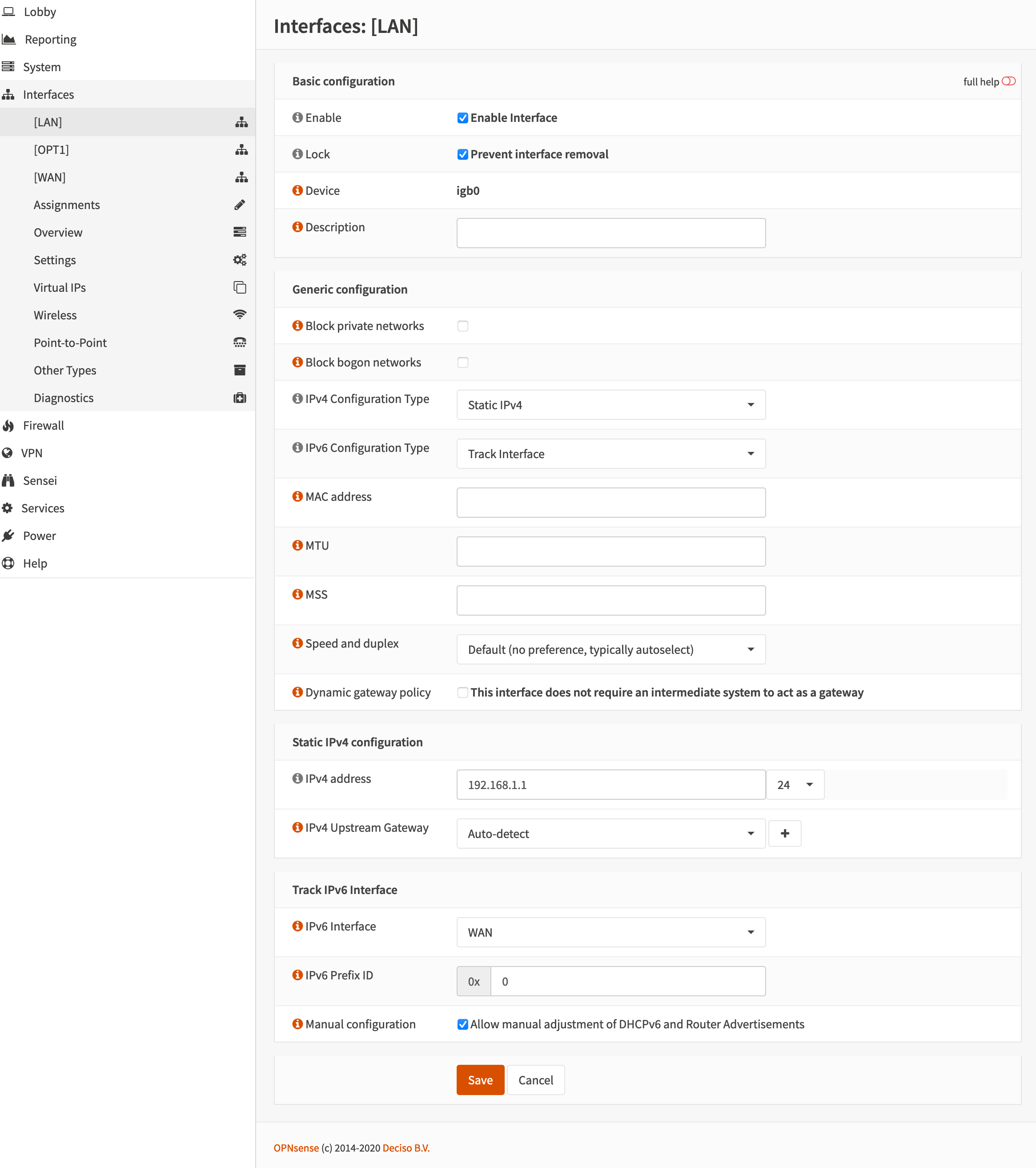Click the plus button to add gateway
The image size is (1036, 1168).
[785, 834]
